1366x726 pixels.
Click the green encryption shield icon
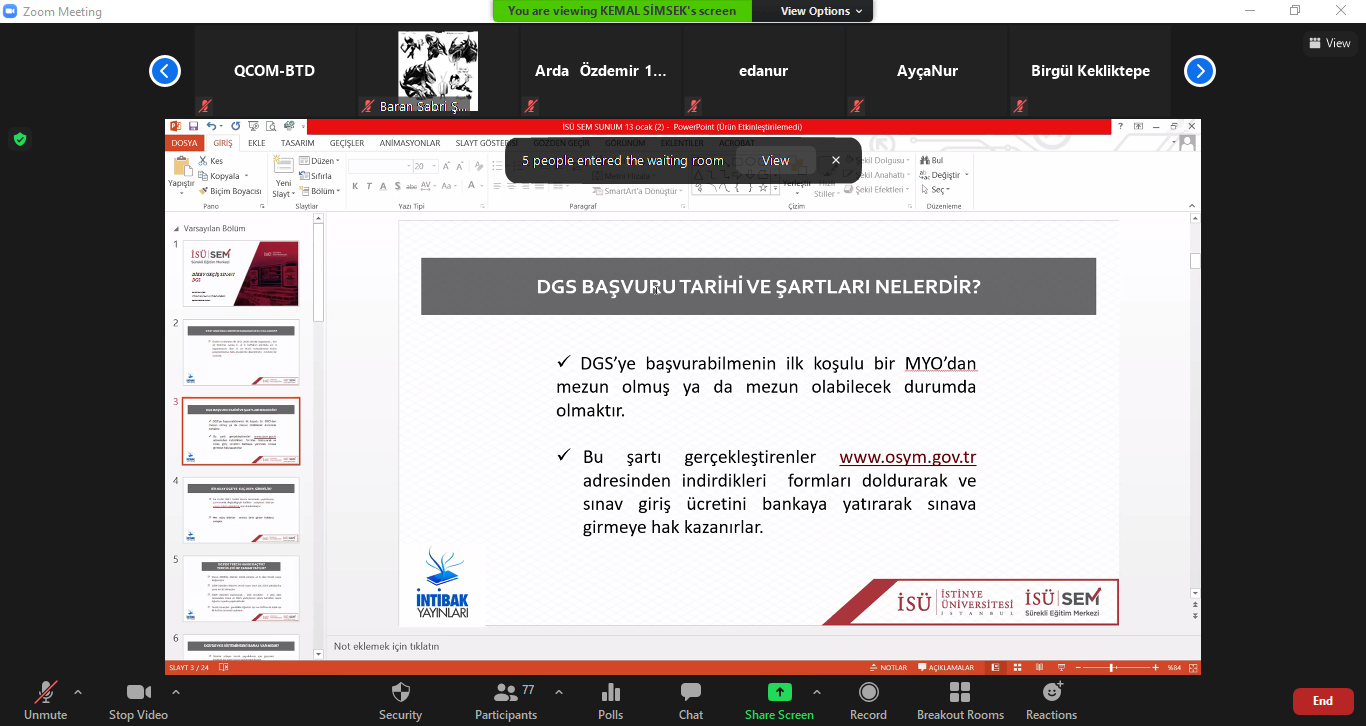click(20, 139)
